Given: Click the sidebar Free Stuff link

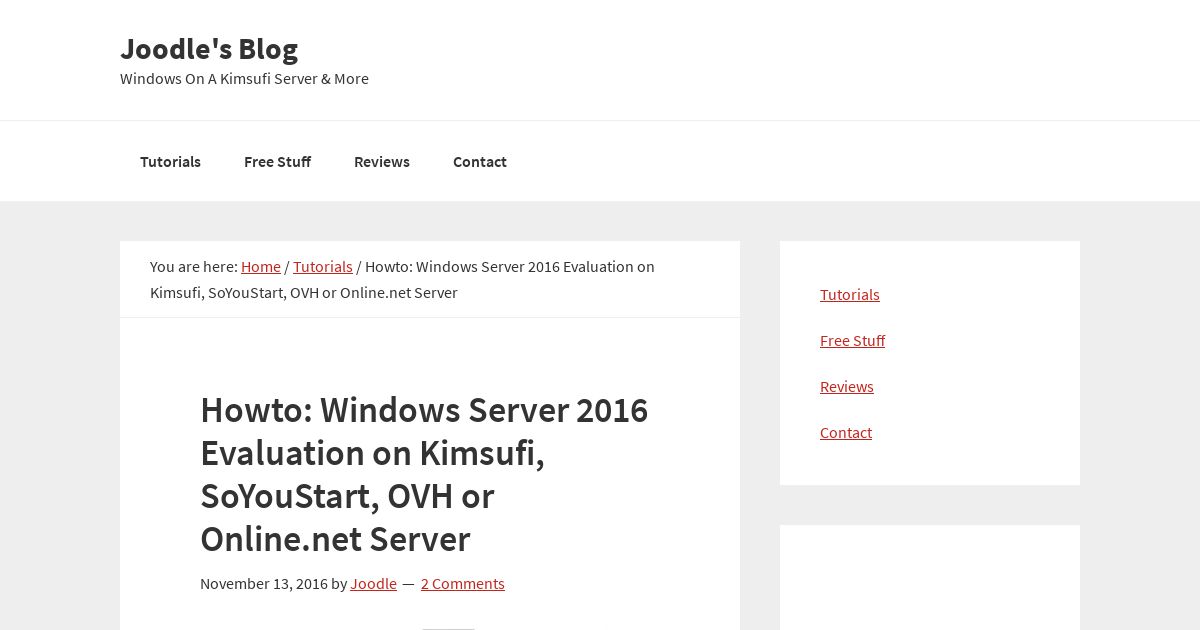Looking at the screenshot, I should 852,340.
